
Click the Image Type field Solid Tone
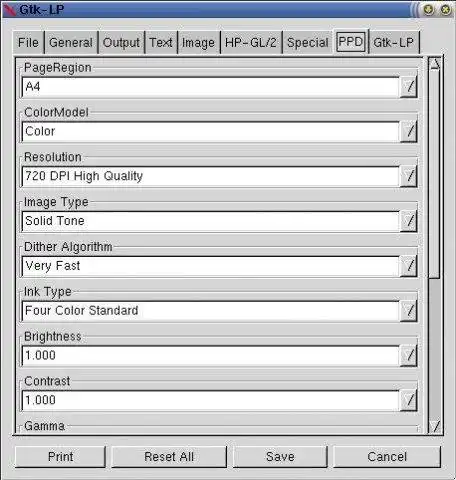210,221
